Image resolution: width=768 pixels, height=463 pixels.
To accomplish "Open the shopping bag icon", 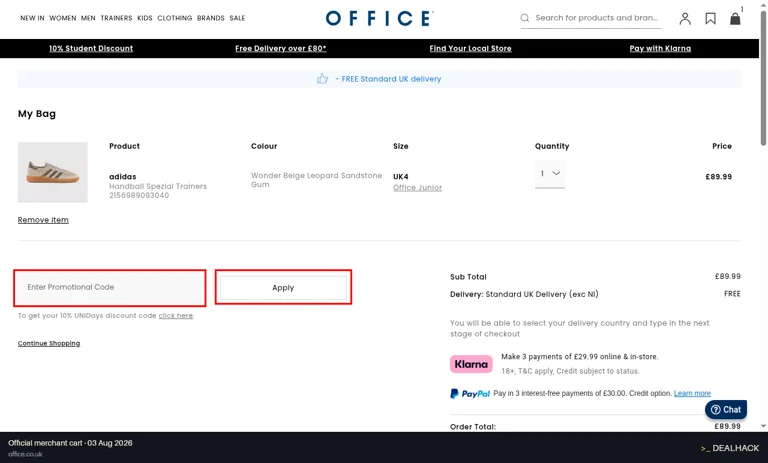I will pyautogui.click(x=735, y=19).
